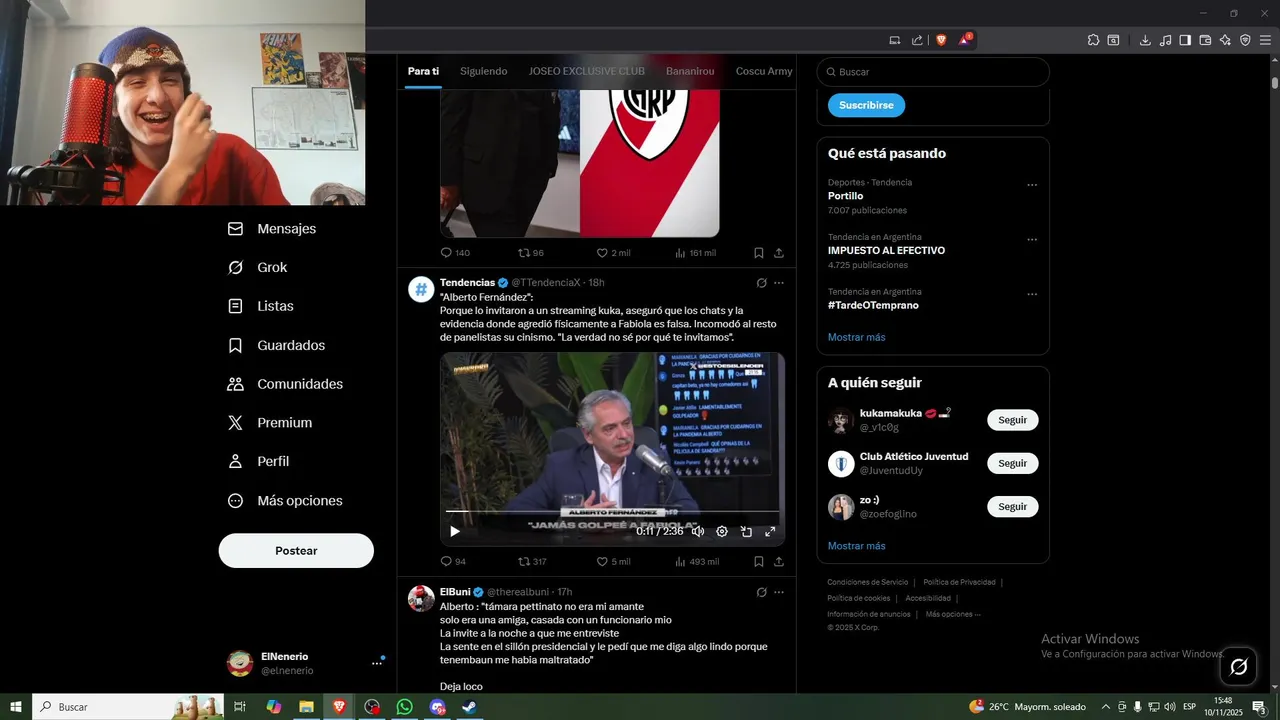Open Brave Leo AI sparkle icon
The image size is (1280, 720).
point(1225,40)
